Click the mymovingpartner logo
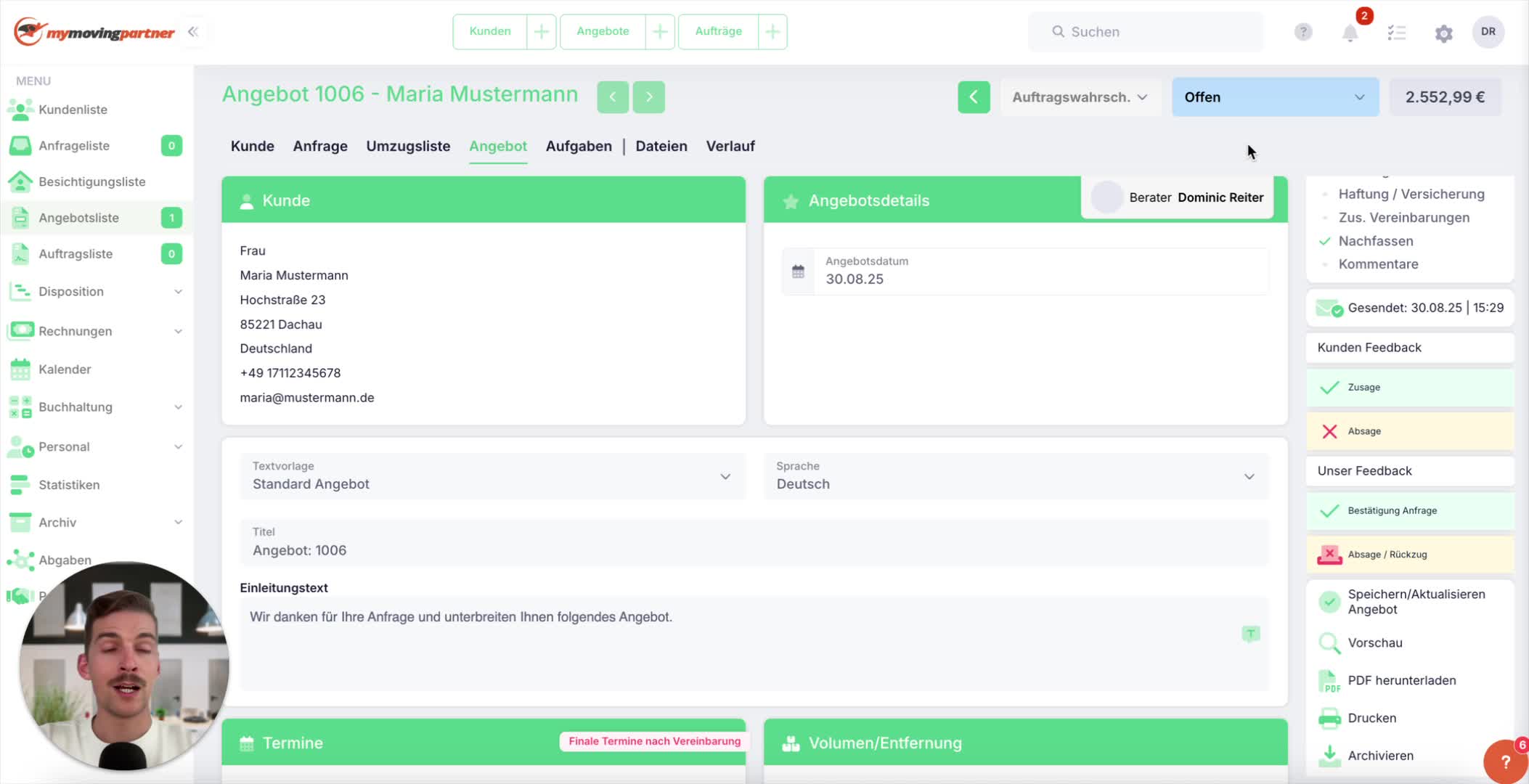 click(x=94, y=32)
